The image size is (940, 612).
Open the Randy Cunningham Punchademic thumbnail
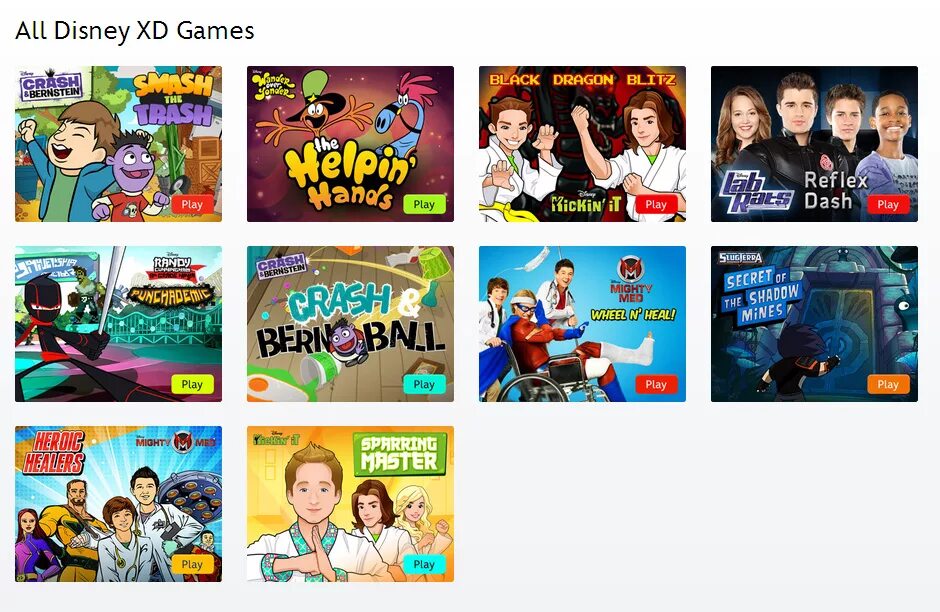click(x=118, y=324)
